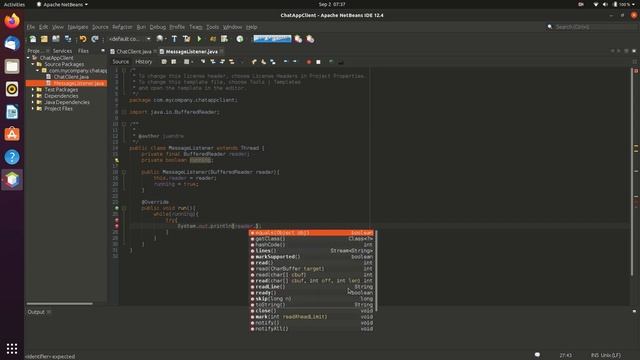Viewport: 640px width, 360px height.
Task: Click the Undo arrow icon
Action: (83, 39)
